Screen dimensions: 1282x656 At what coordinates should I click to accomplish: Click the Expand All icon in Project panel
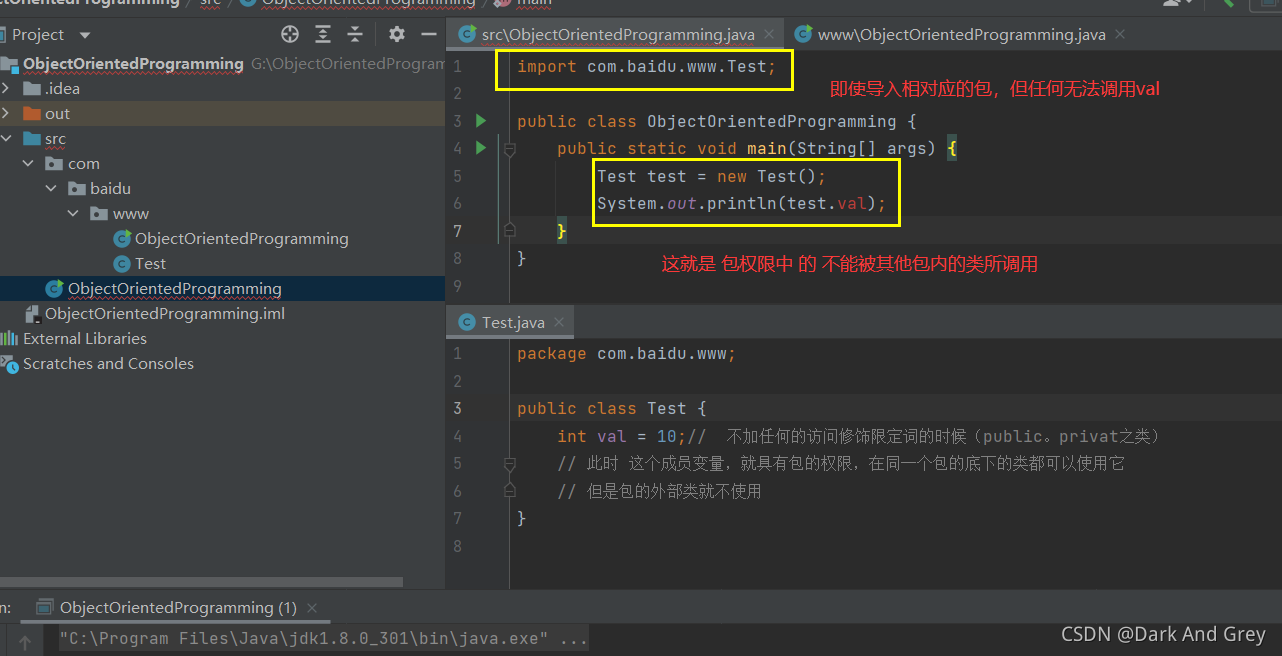[323, 35]
